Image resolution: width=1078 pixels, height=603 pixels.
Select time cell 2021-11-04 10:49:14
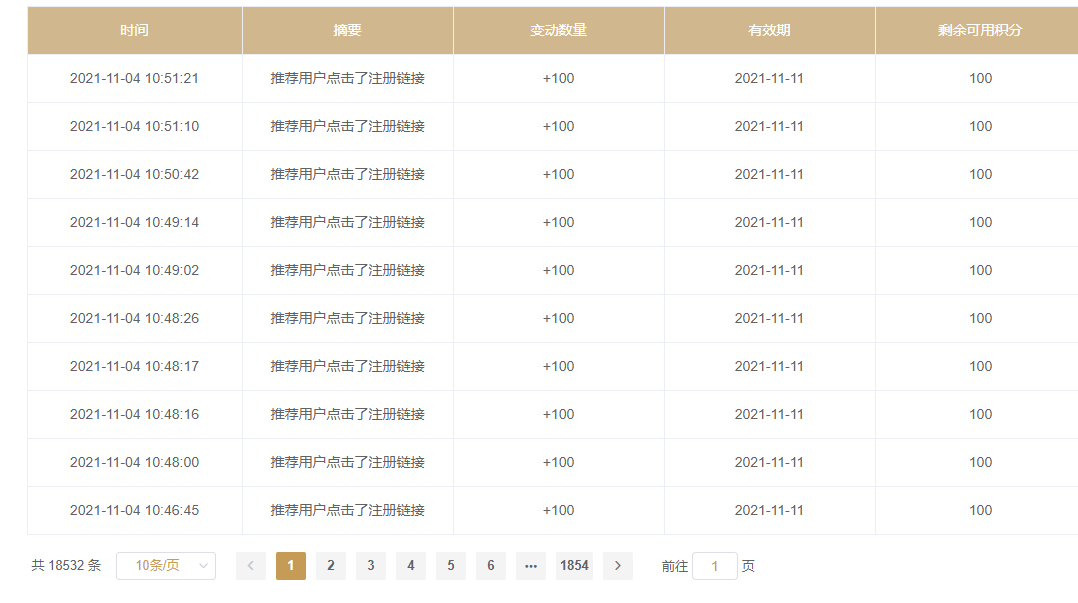point(134,223)
